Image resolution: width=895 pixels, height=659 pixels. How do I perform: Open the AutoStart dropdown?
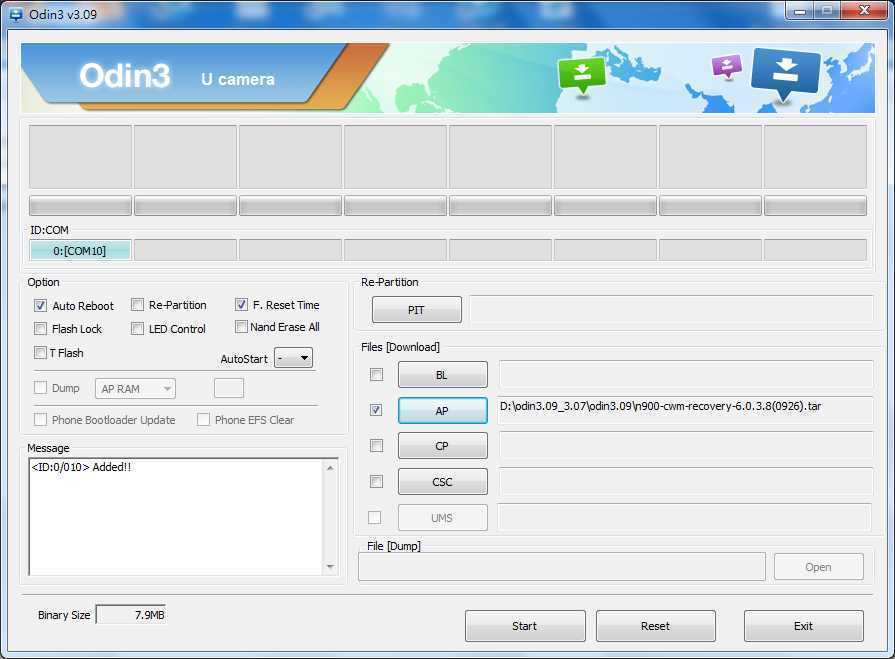coord(293,358)
